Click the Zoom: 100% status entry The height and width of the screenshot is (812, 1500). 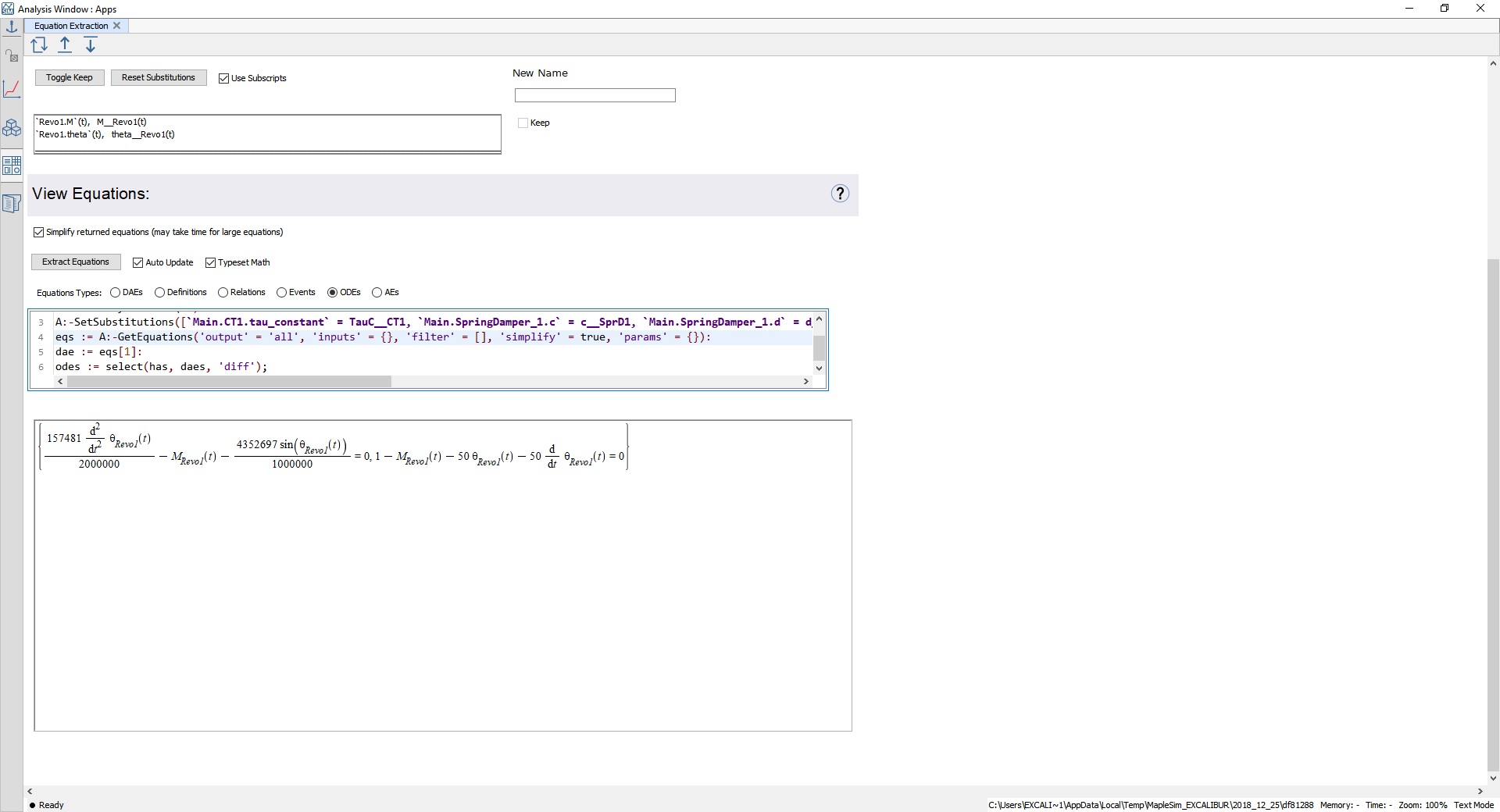point(1423,805)
